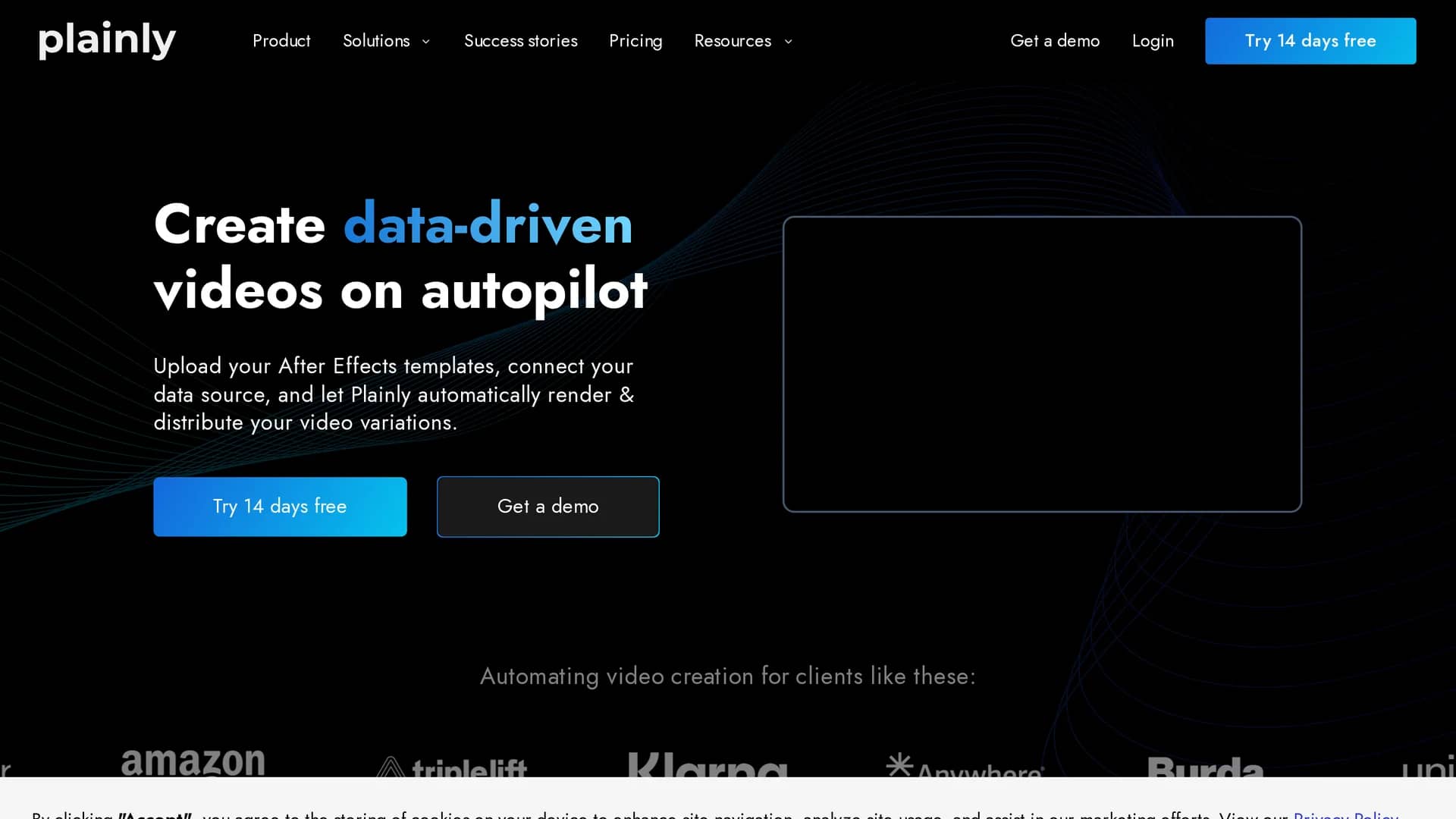Click the Klarna client logo

point(708,764)
